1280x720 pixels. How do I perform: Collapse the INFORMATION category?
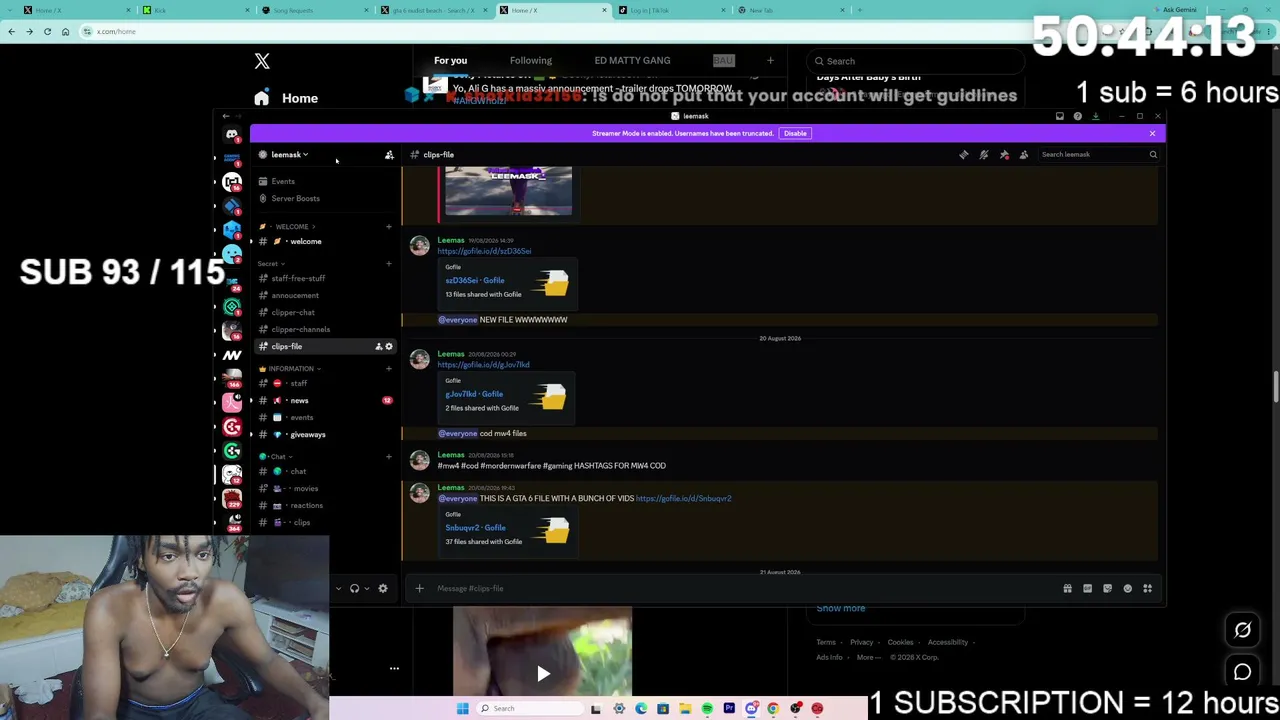(290, 369)
